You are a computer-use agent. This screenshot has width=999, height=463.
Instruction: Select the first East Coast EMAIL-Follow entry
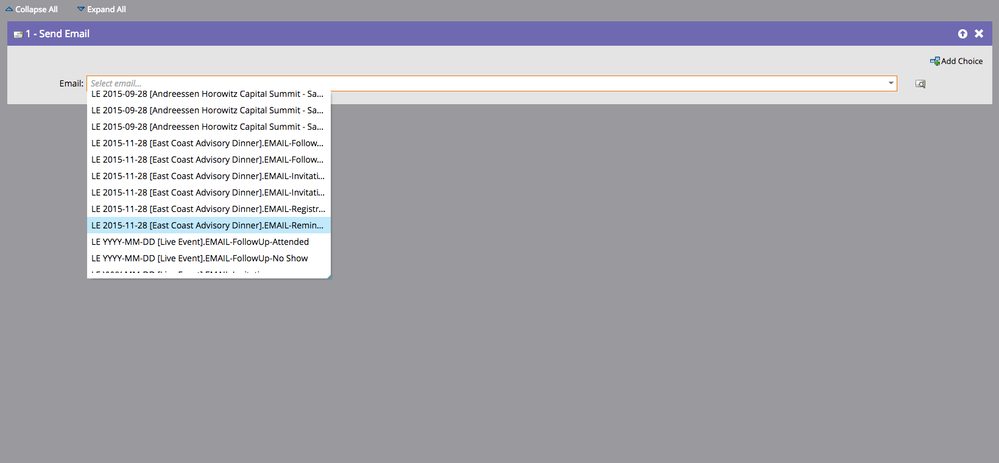[x=207, y=143]
